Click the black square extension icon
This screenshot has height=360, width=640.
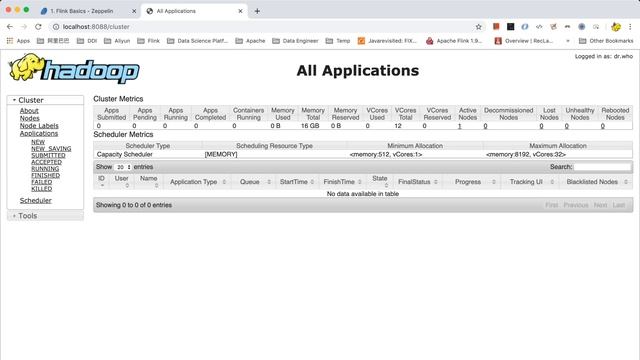[x=511, y=27]
